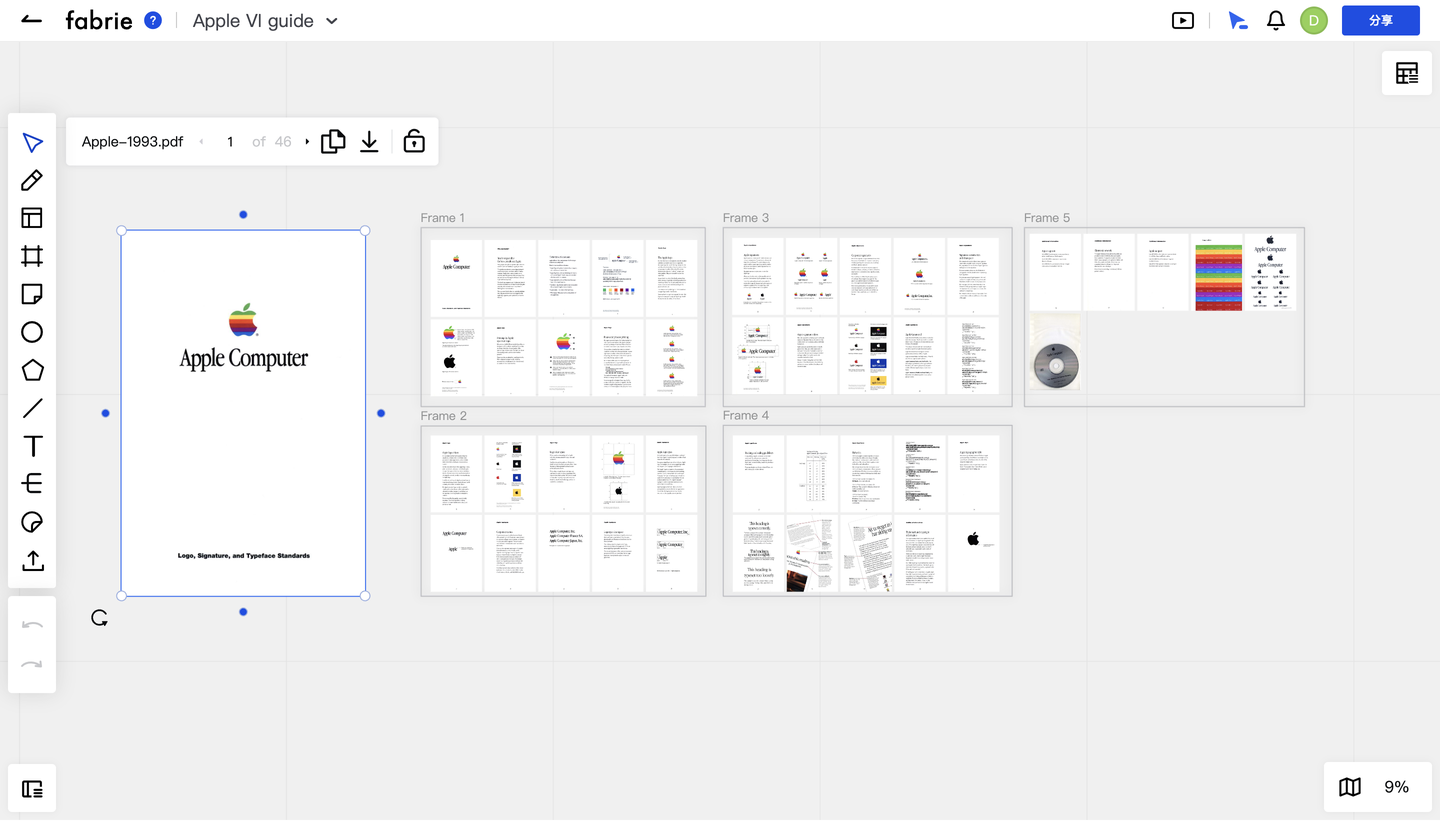Select the layout template tool
1440x821 pixels.
32,218
